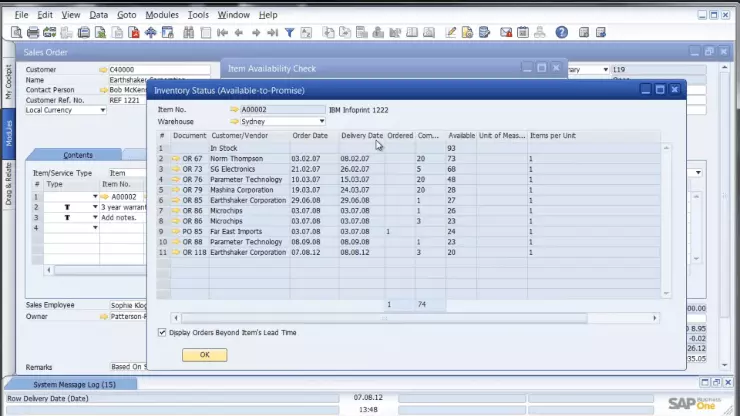Open Type dropdown in Sales Order row 4
Image resolution: width=740 pixels, height=416 pixels.
click(95, 228)
